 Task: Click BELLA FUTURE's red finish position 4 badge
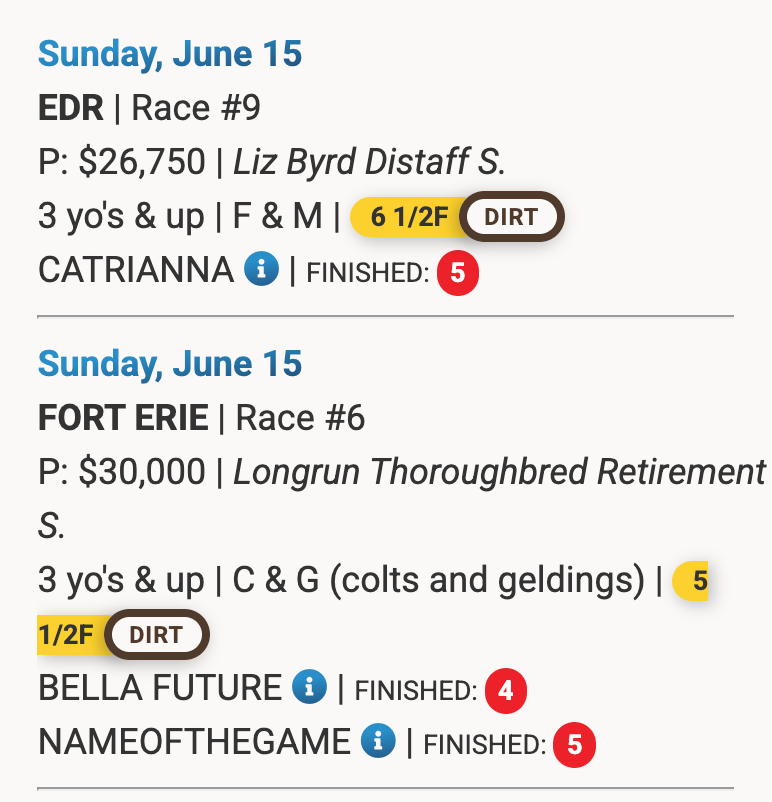point(506,690)
